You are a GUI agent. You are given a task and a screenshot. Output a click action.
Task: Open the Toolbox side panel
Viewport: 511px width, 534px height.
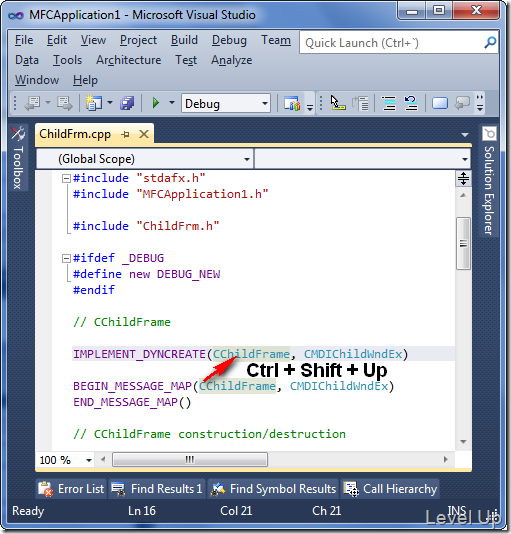[x=18, y=158]
